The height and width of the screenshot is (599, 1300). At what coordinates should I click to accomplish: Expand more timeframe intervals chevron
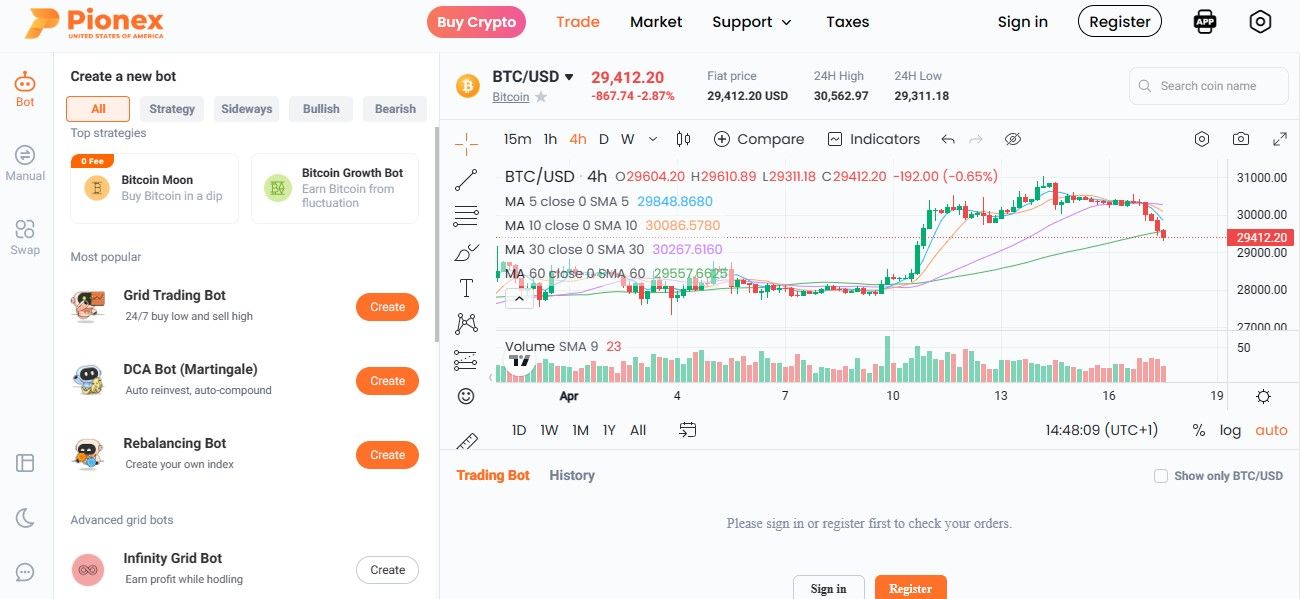click(x=653, y=139)
